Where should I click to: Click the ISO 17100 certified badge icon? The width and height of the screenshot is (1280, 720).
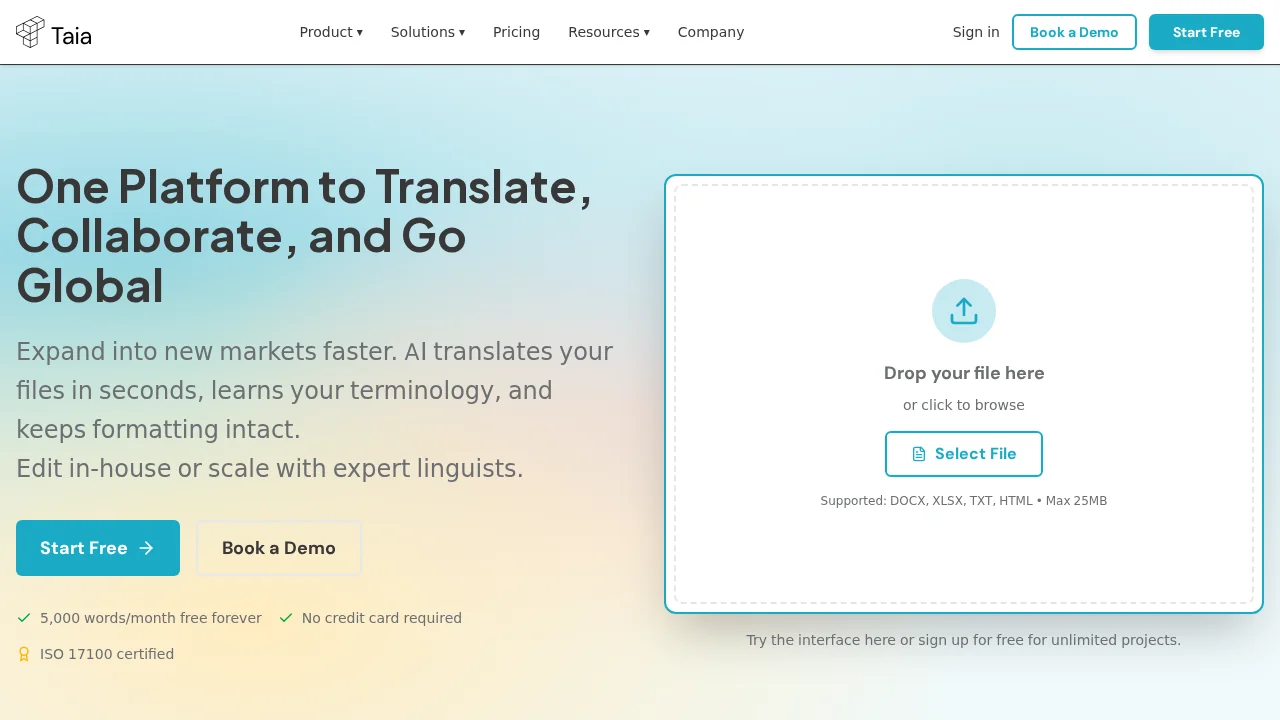[24, 654]
